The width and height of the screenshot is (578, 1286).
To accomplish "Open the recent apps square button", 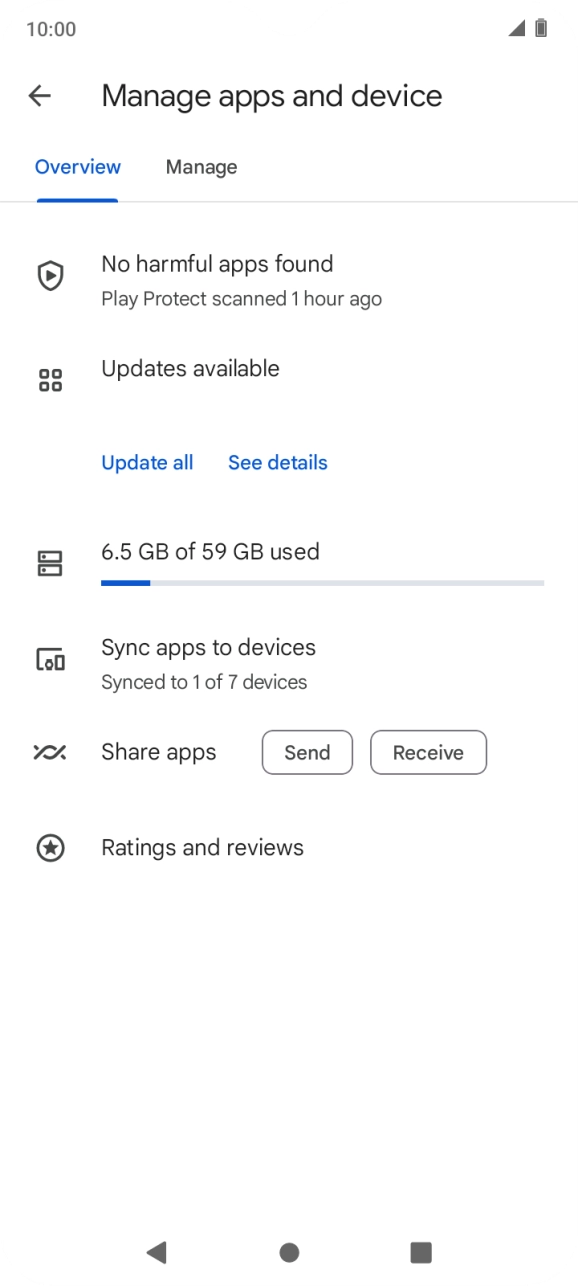I will [x=421, y=1252].
